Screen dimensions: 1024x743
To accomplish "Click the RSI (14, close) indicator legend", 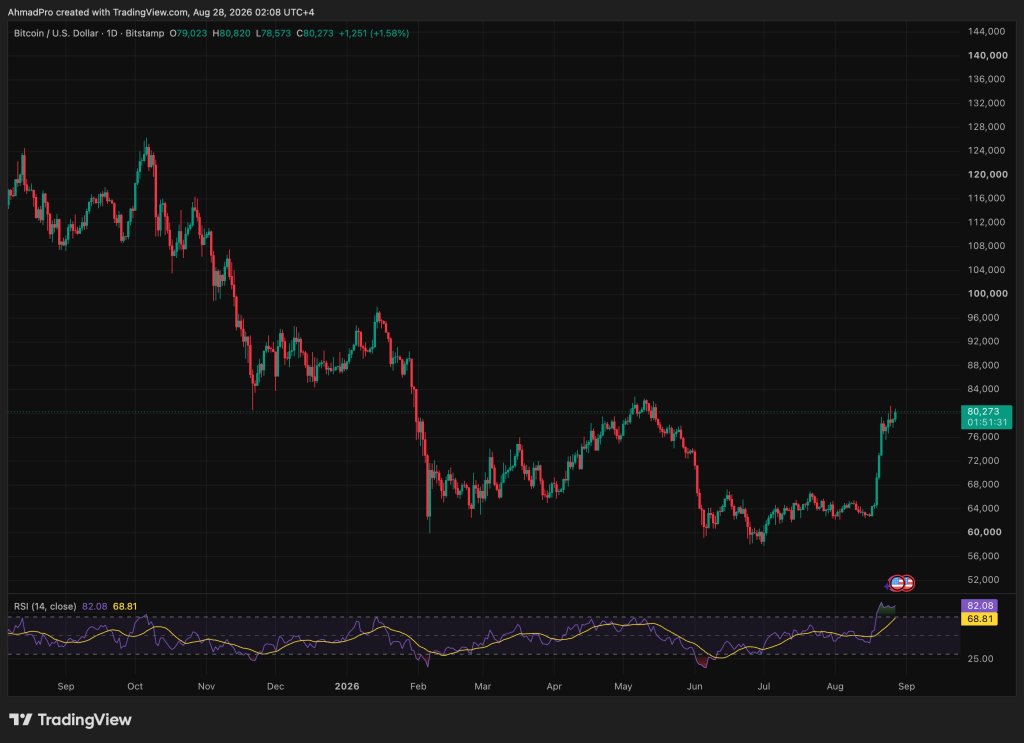I will (x=45, y=607).
